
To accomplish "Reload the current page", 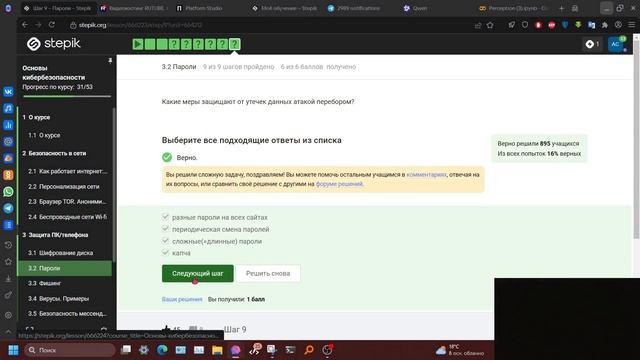I will [x=52, y=25].
